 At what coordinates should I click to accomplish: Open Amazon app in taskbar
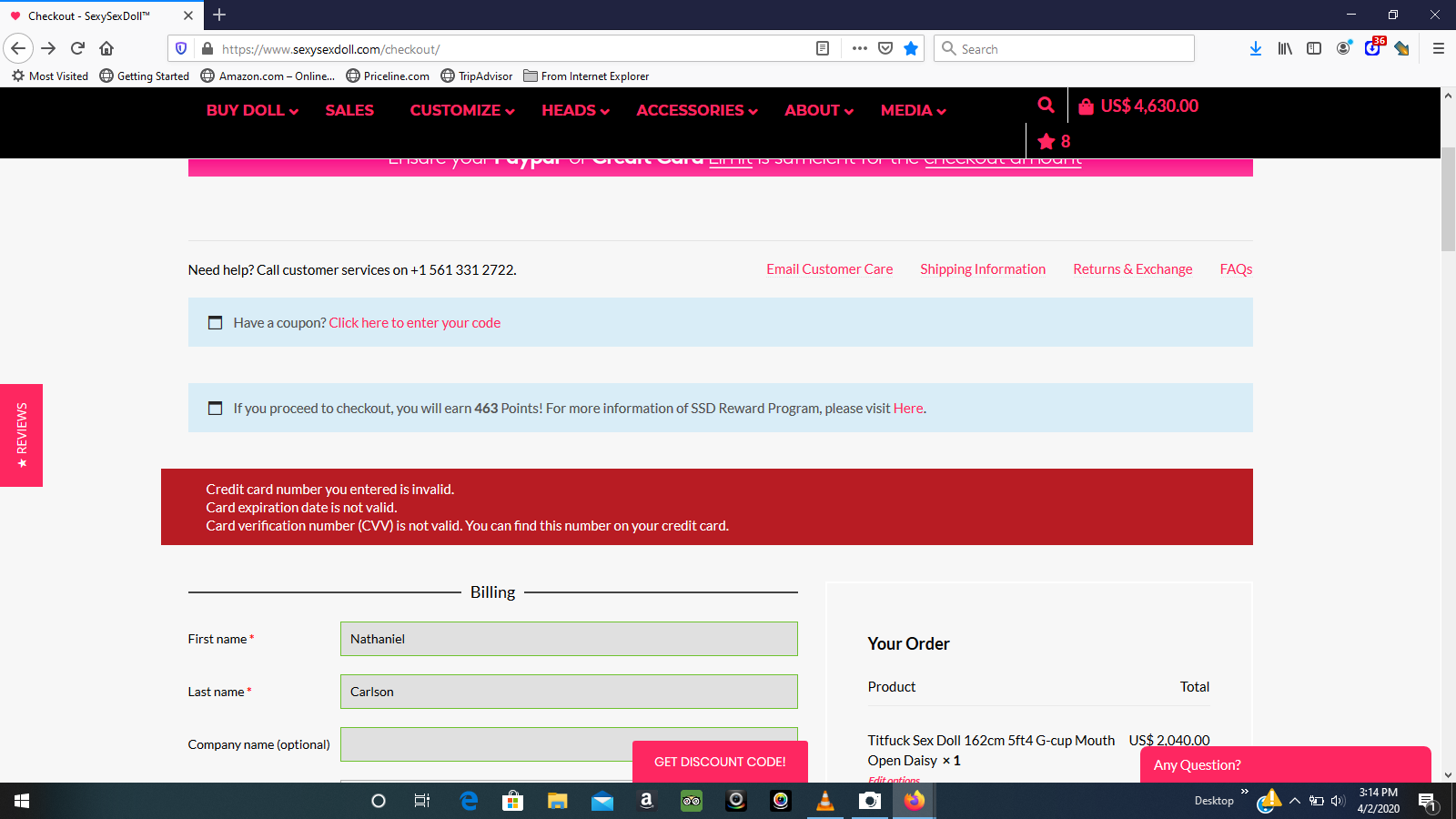pos(647,801)
